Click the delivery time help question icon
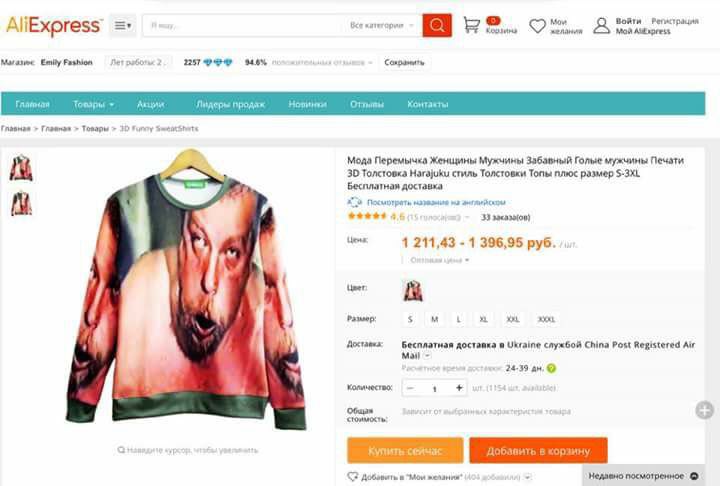720x486 pixels. click(551, 368)
